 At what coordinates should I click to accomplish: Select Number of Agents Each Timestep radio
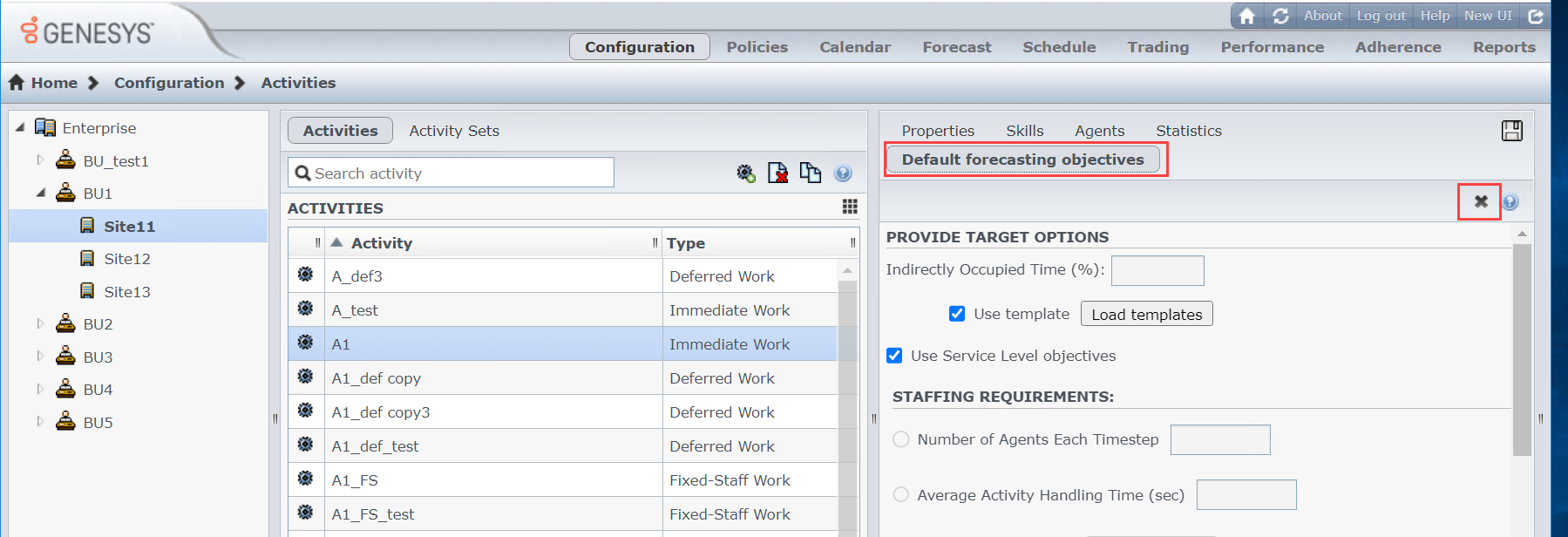pos(901,439)
